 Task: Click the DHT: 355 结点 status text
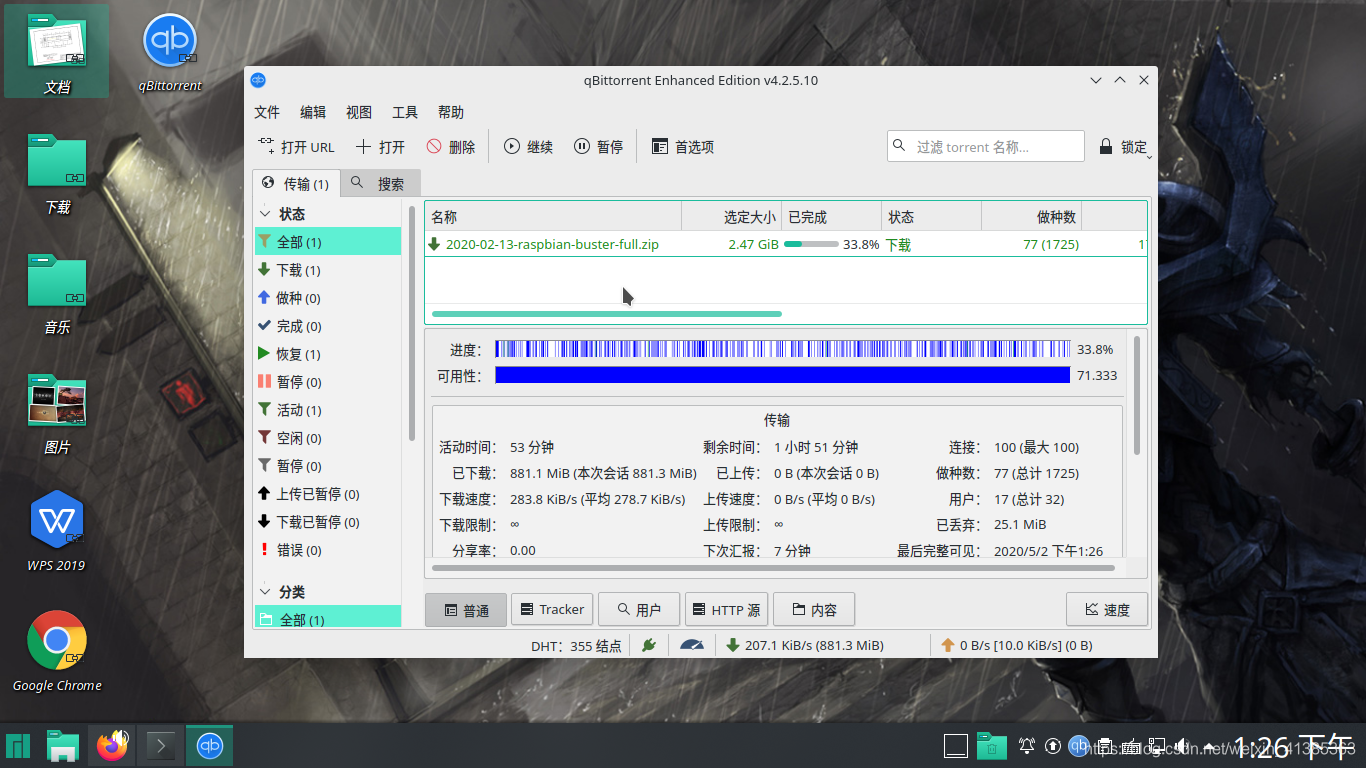coord(576,645)
